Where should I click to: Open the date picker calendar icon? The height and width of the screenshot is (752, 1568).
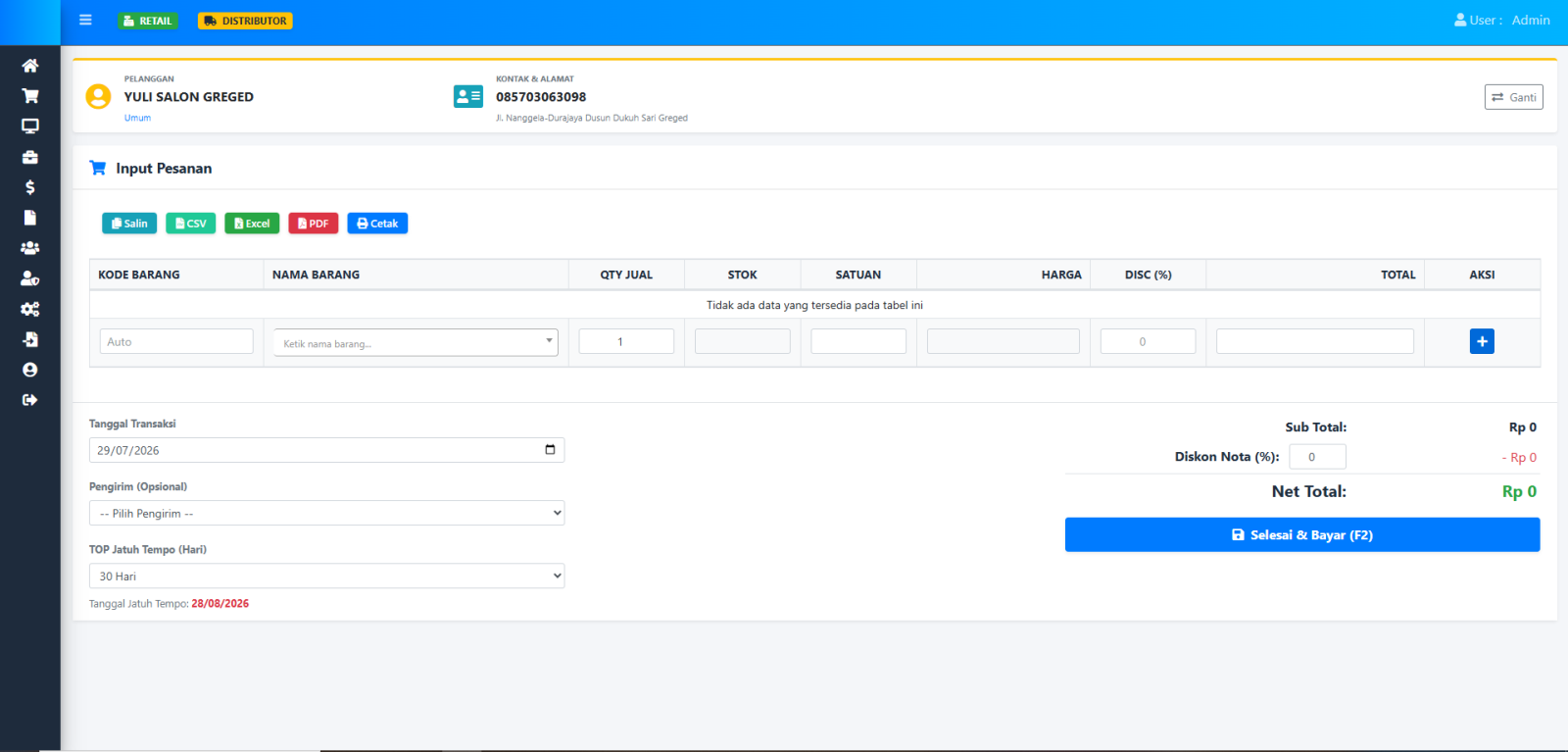[550, 450]
